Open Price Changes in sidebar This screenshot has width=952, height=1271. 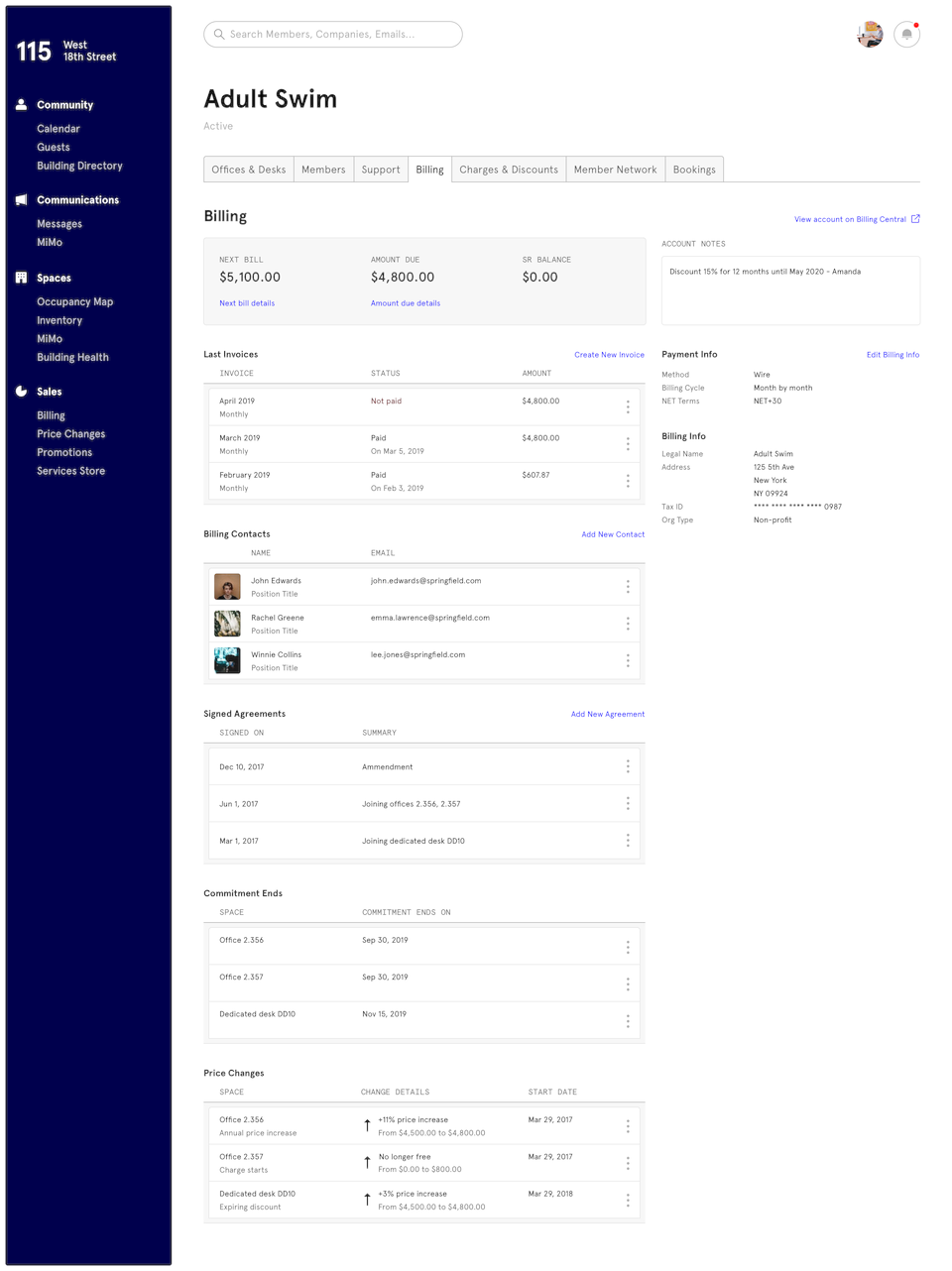tap(71, 433)
